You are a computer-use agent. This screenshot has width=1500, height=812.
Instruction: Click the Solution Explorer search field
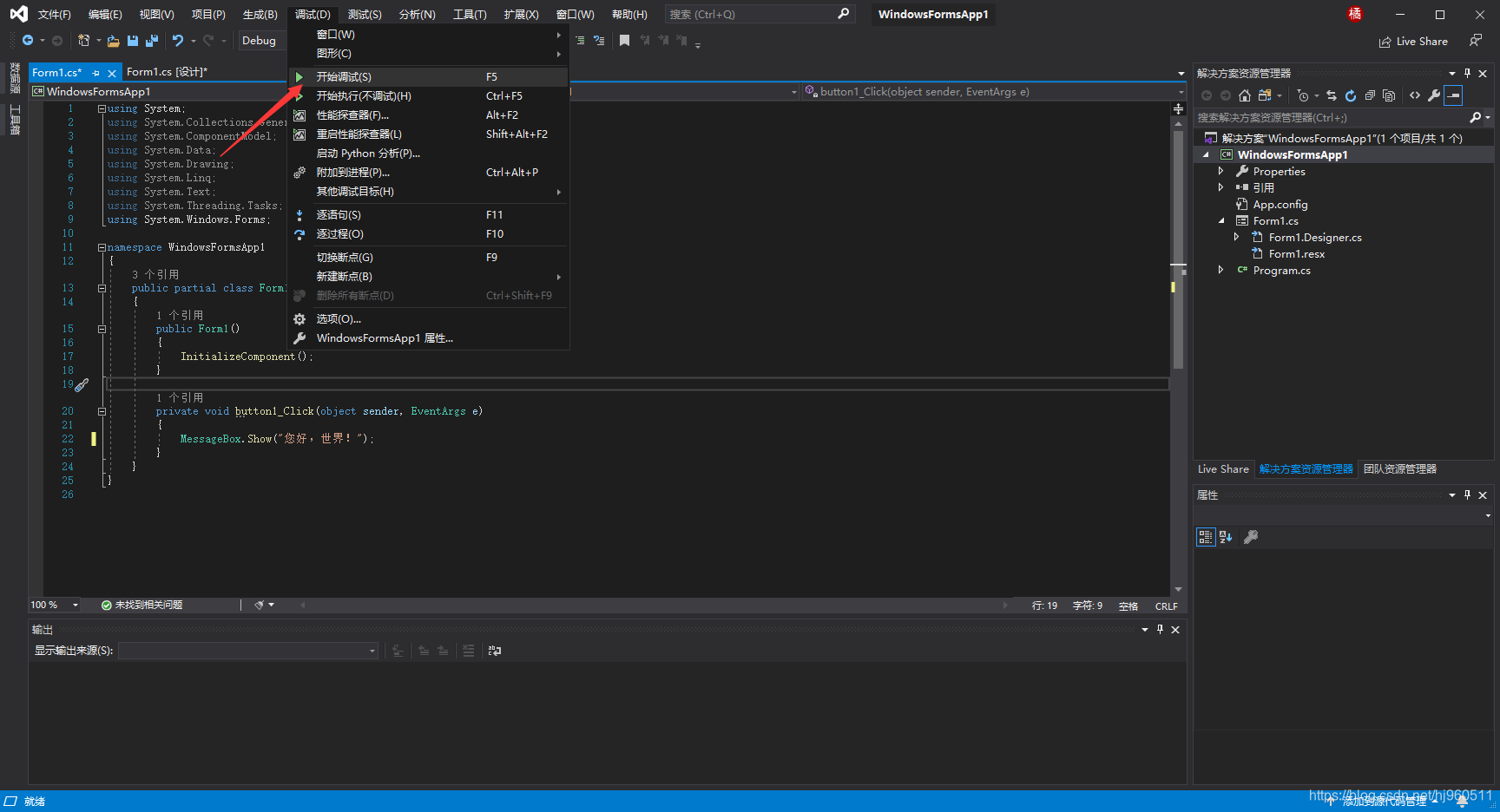1331,117
